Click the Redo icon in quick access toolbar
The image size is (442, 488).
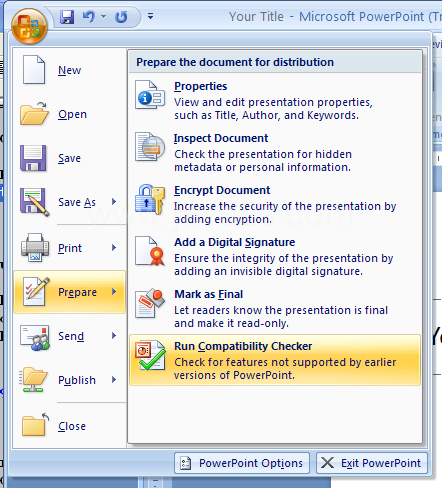121,17
